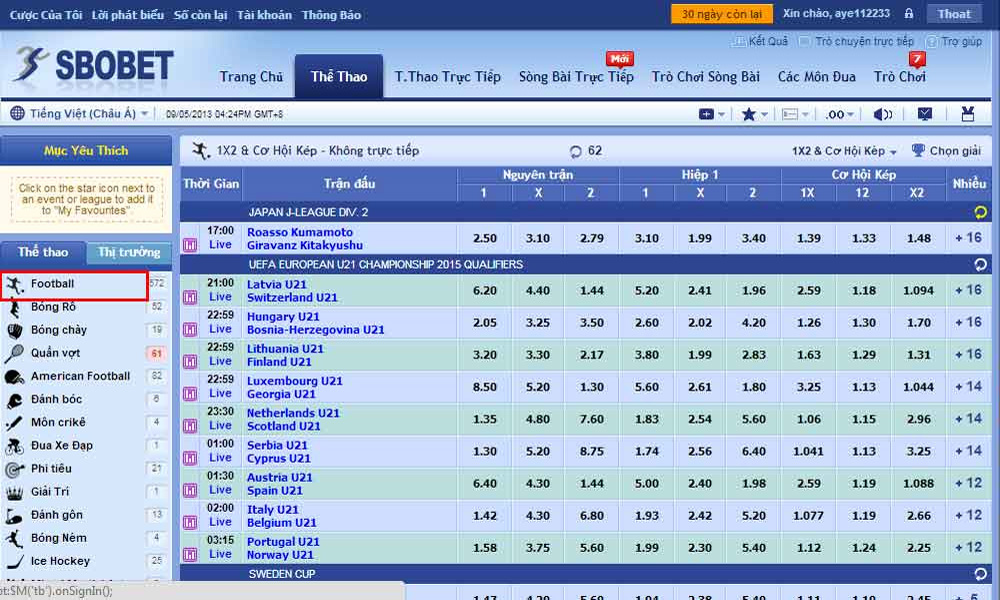This screenshot has width=1000, height=600.
Task: Go to the Trang Chủ menu
Action: (251, 77)
